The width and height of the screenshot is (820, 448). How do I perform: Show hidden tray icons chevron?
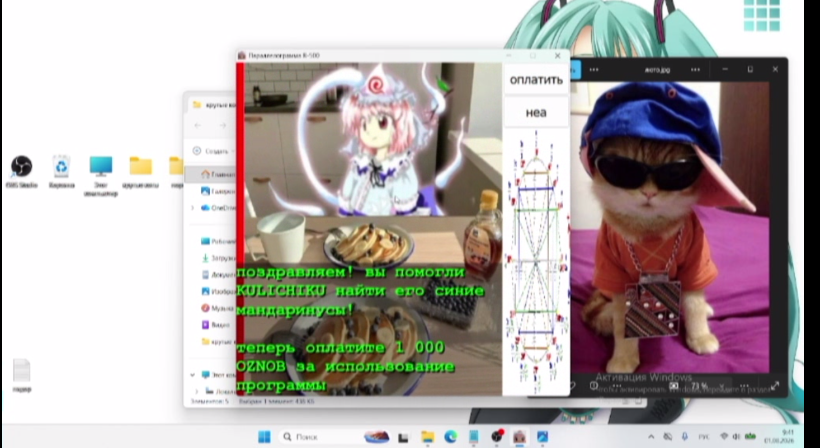[x=651, y=436]
